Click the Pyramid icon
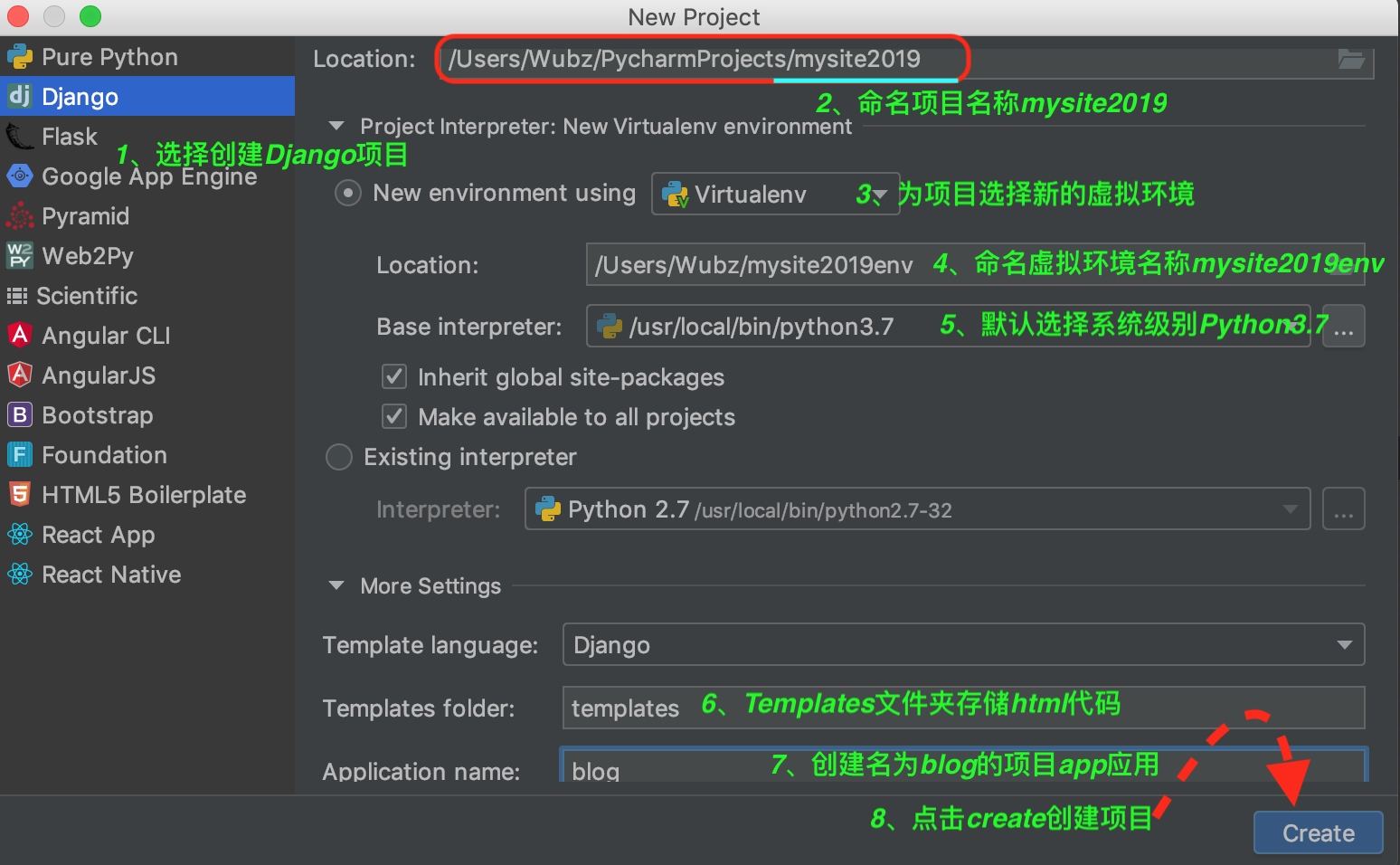1400x865 pixels. pos(20,216)
